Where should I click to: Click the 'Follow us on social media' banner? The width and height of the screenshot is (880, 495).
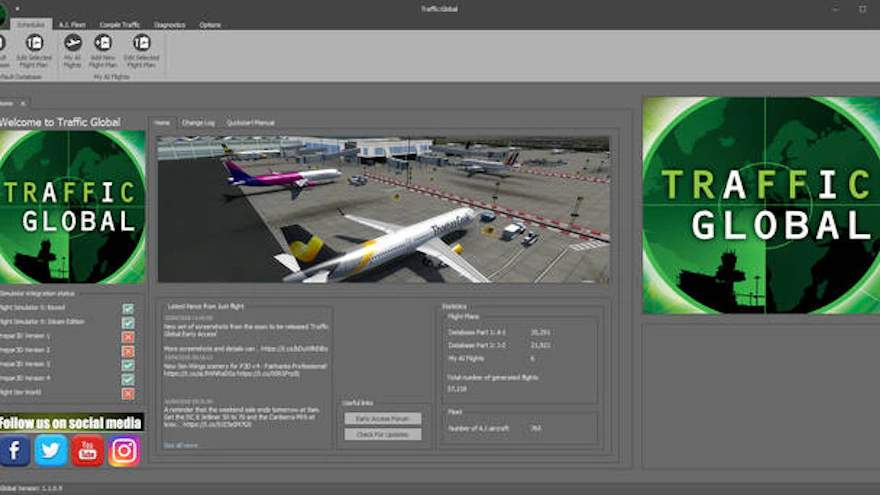pyautogui.click(x=71, y=423)
